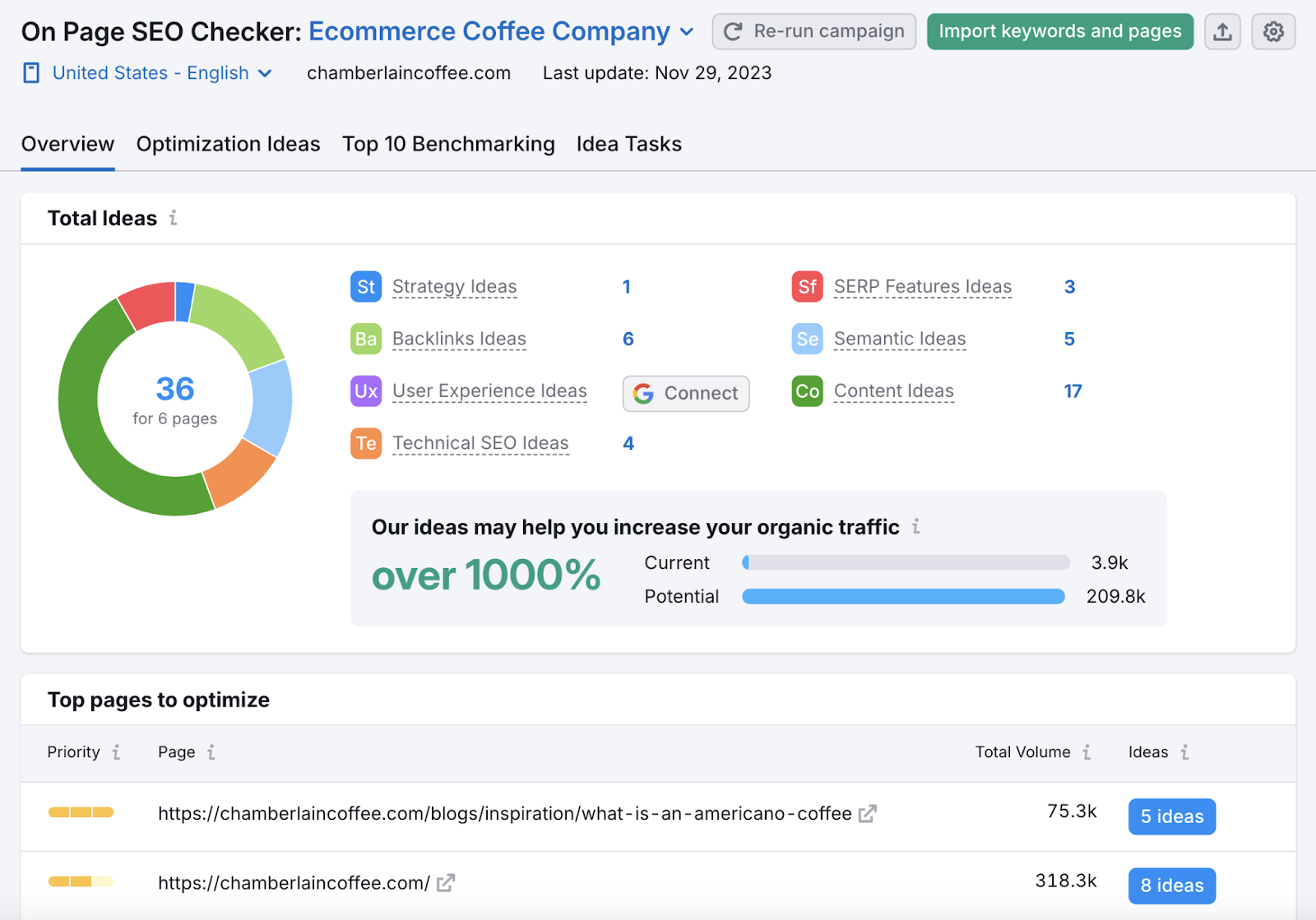Viewport: 1316px width, 920px height.
Task: Click the export/upload icon next to settings
Action: point(1222,30)
